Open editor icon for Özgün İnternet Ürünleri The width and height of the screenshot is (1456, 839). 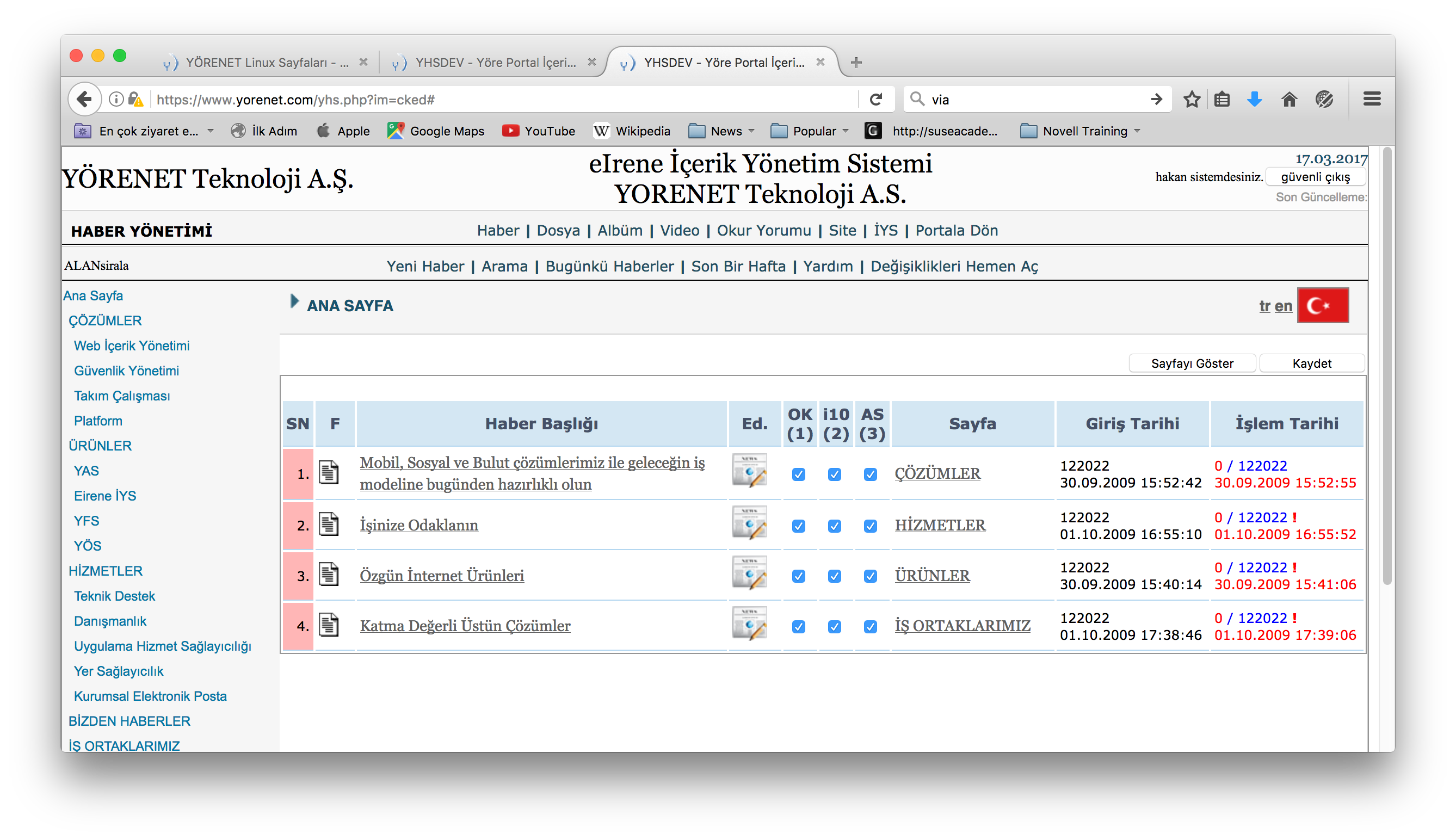pos(749,573)
